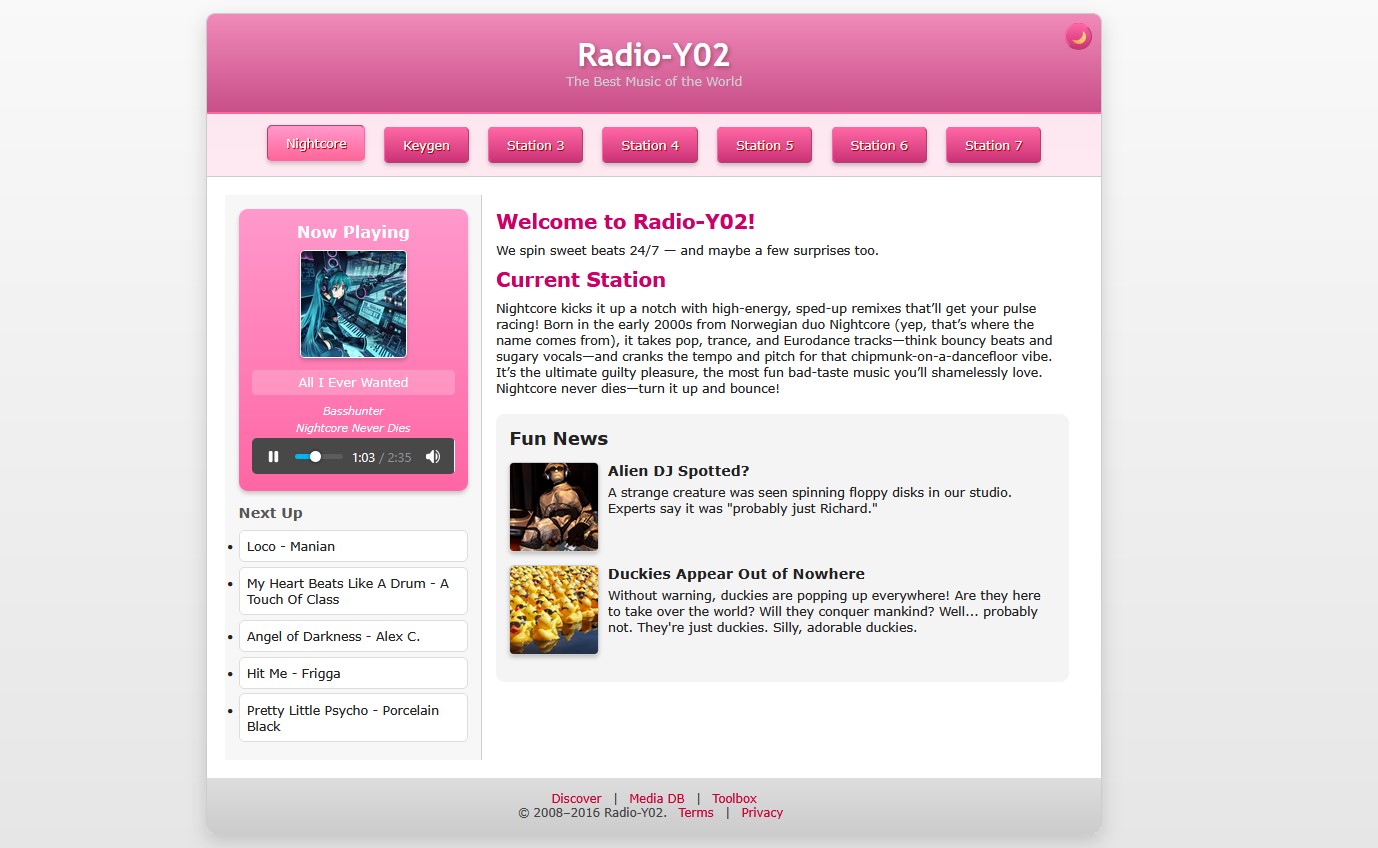1378x848 pixels.
Task: Open the Discover link in the footer
Action: (576, 798)
